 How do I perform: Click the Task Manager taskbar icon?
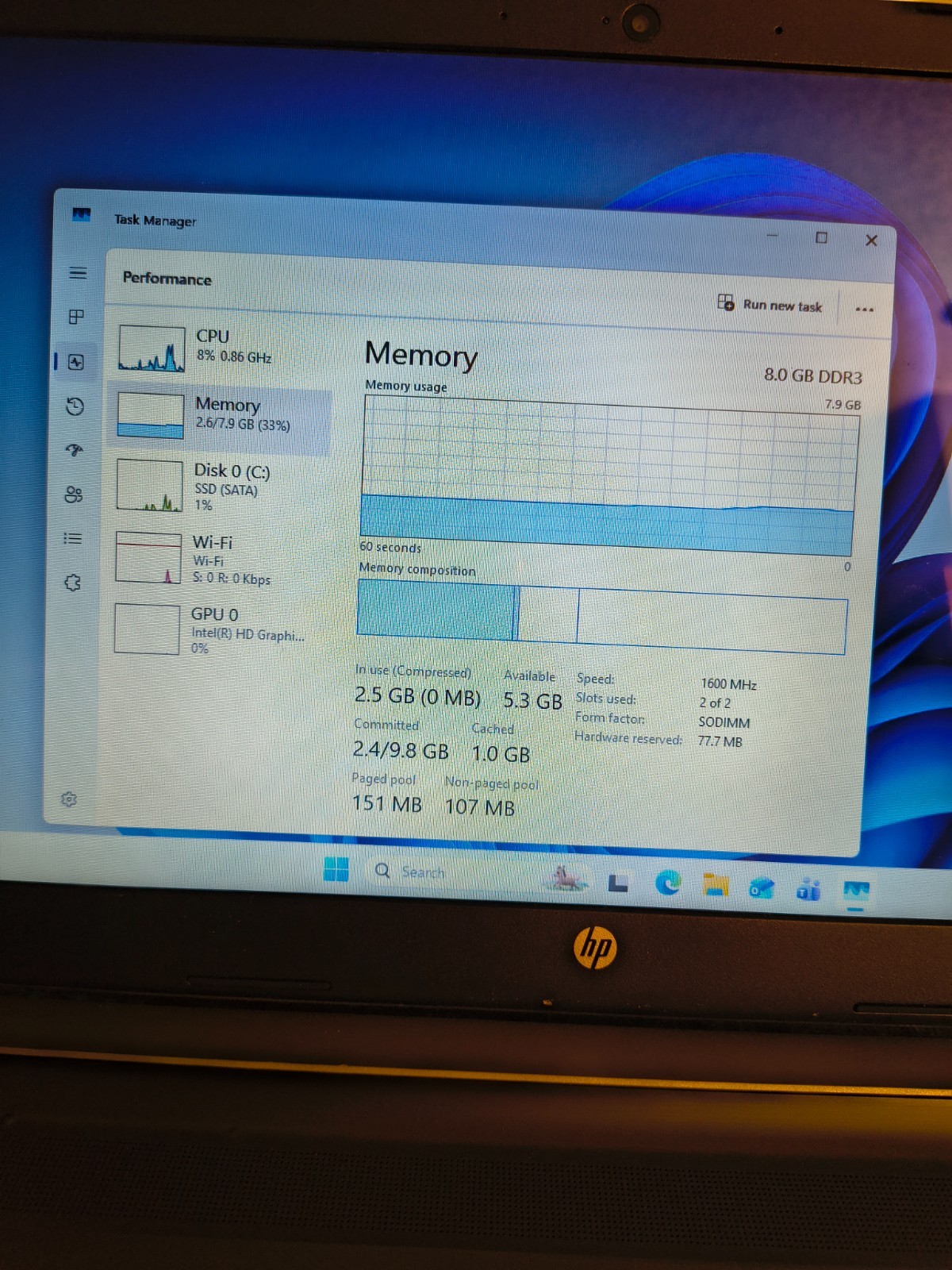[856, 892]
